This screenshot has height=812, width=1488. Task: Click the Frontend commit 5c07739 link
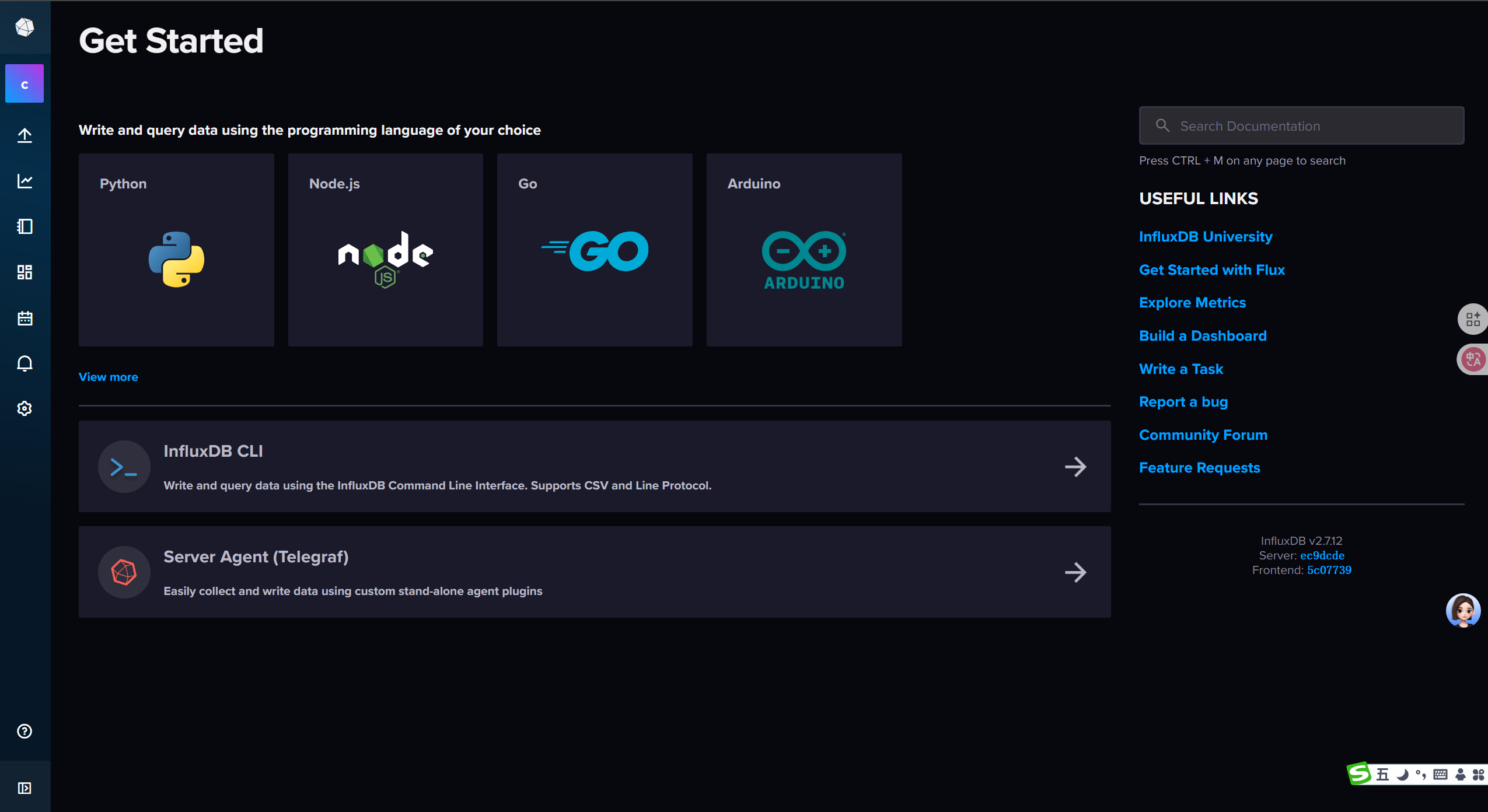(1329, 570)
